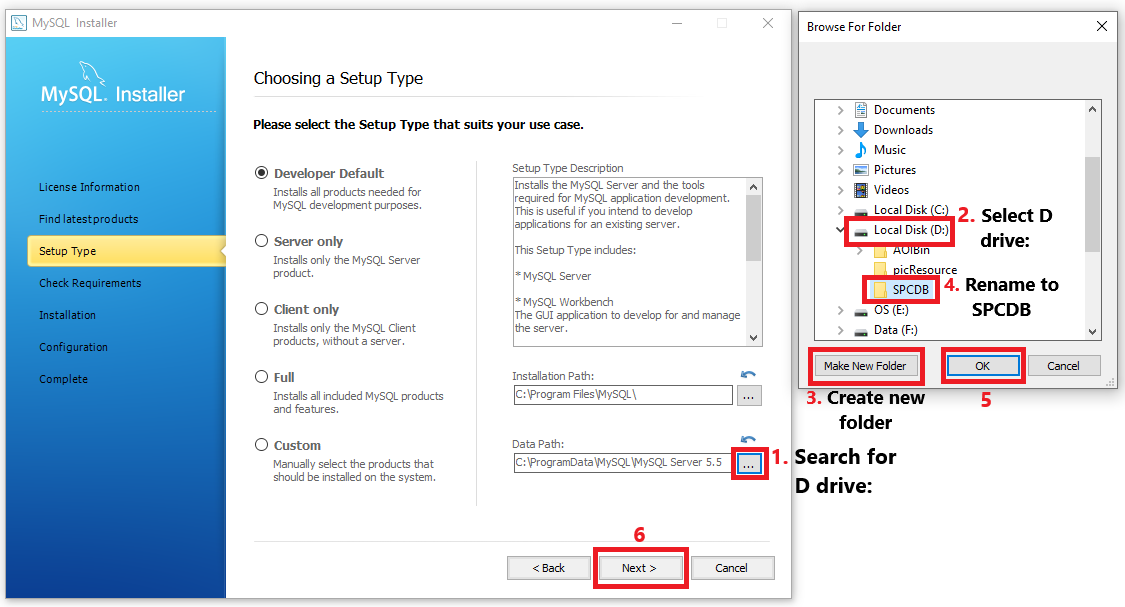Expand the Data (F:) drive node
The height and width of the screenshot is (607, 1125).
(840, 331)
